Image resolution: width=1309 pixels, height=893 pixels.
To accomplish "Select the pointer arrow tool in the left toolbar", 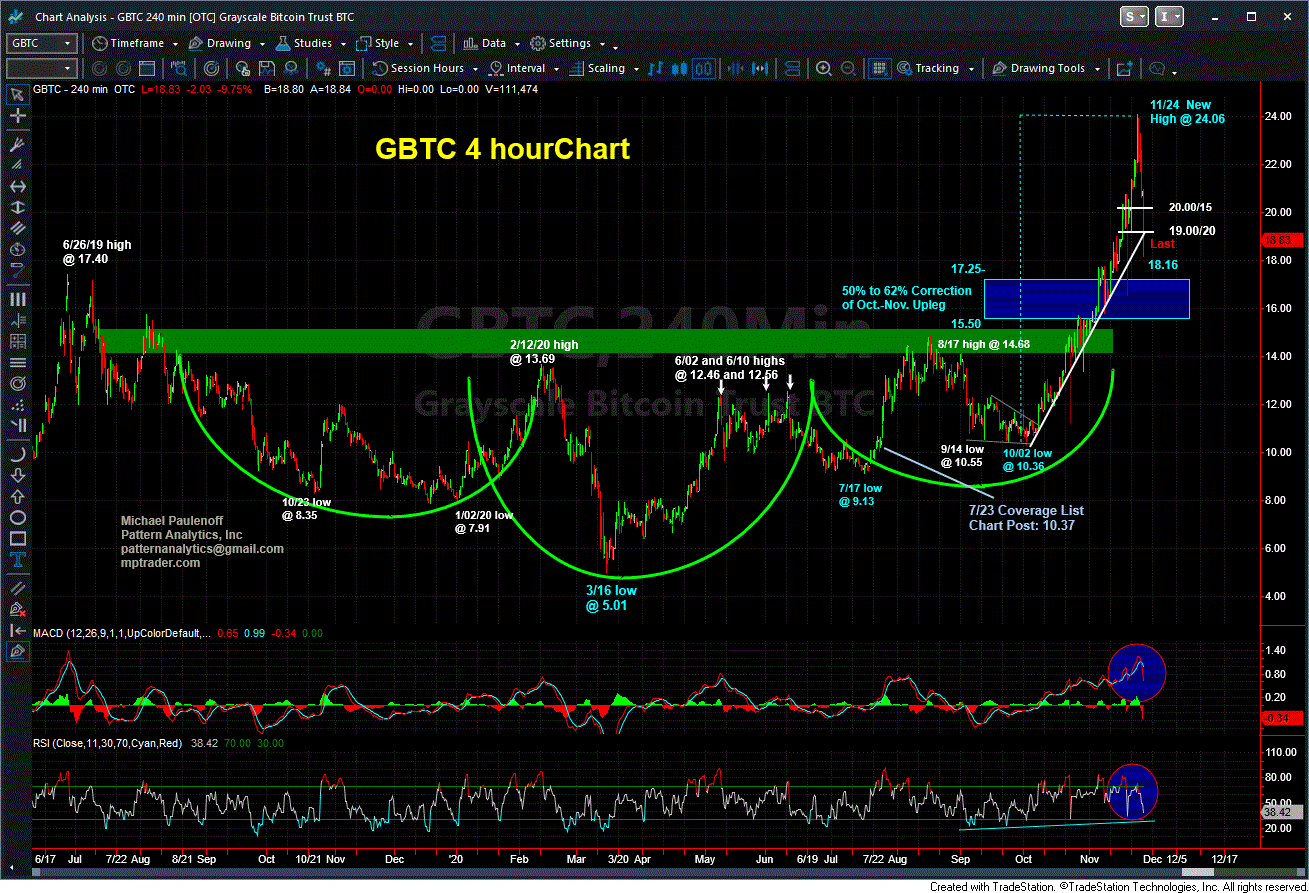I will coord(17,95).
